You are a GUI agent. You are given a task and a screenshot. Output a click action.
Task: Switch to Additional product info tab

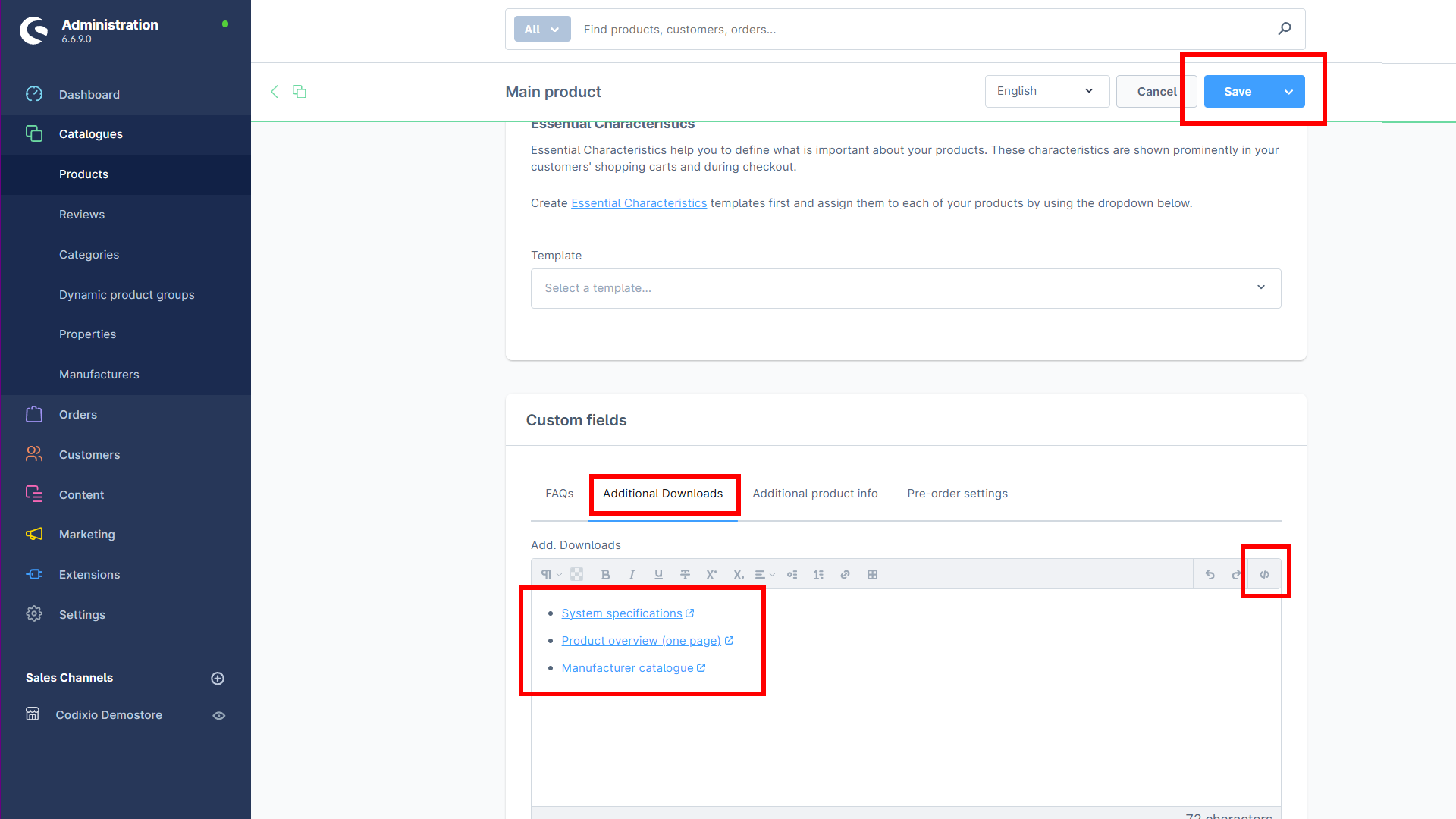tap(814, 493)
